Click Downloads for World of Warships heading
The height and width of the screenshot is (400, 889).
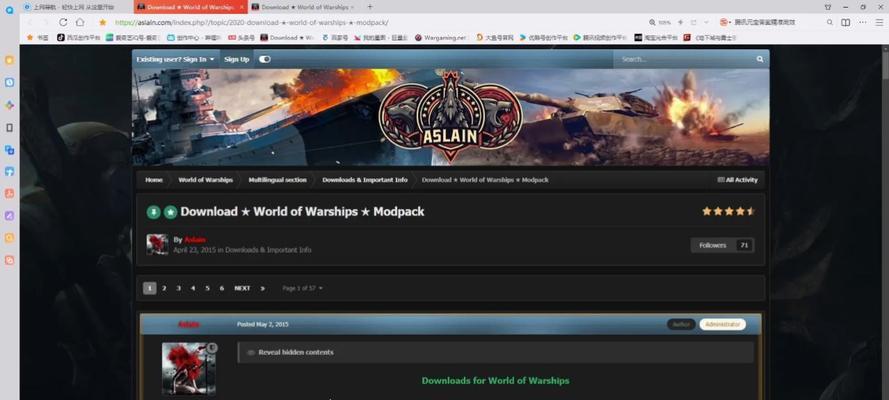coord(496,381)
